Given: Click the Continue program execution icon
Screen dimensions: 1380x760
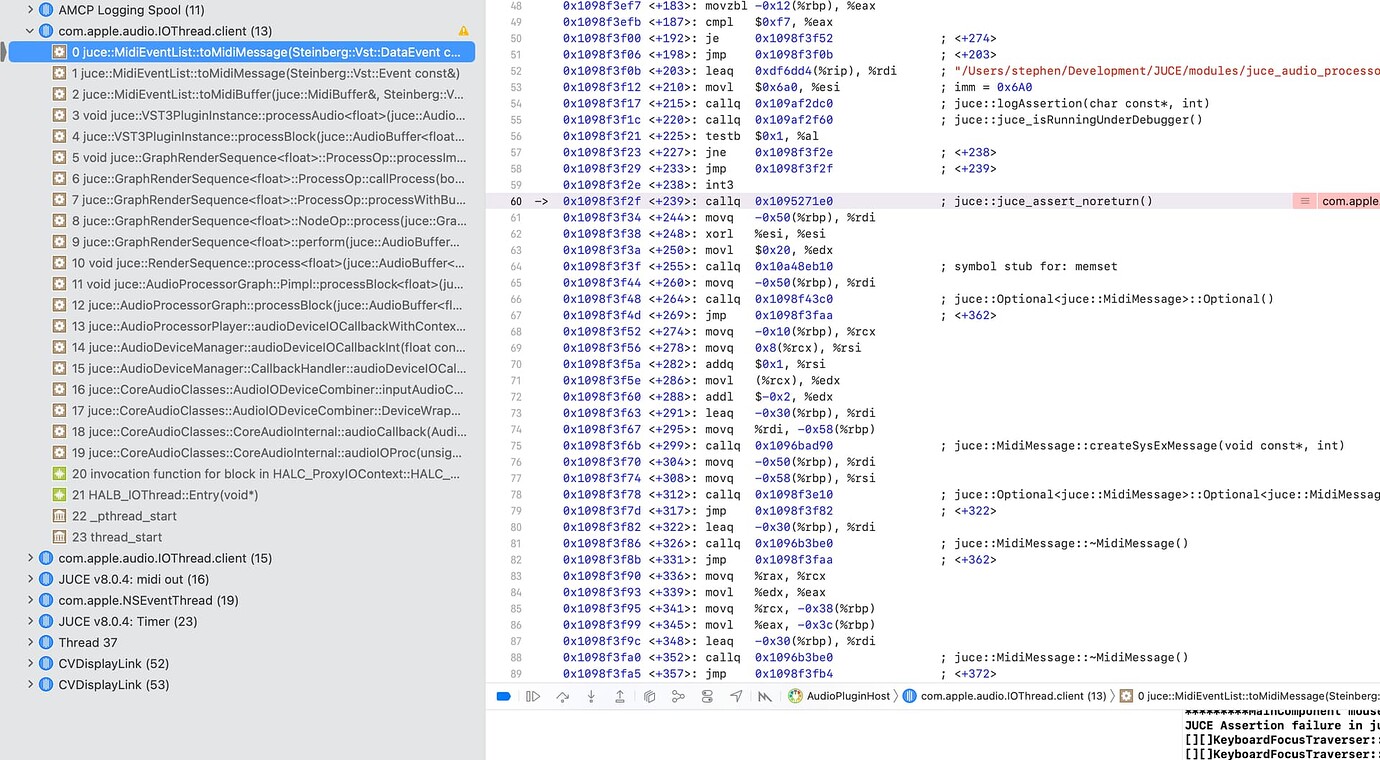Looking at the screenshot, I should pos(533,696).
